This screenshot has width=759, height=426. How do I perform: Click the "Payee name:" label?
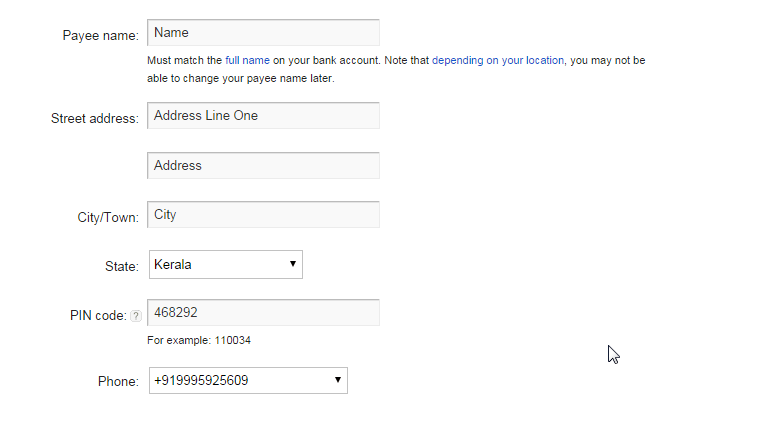pos(100,36)
